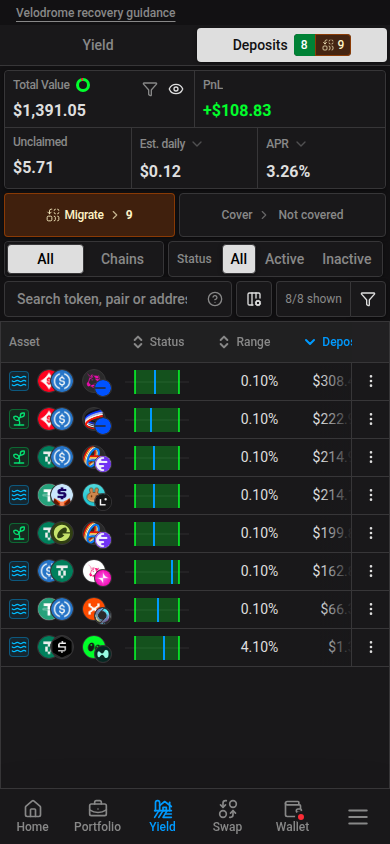Click the Unclaimed $5.71 value
This screenshot has width=390, height=844.
point(33,167)
